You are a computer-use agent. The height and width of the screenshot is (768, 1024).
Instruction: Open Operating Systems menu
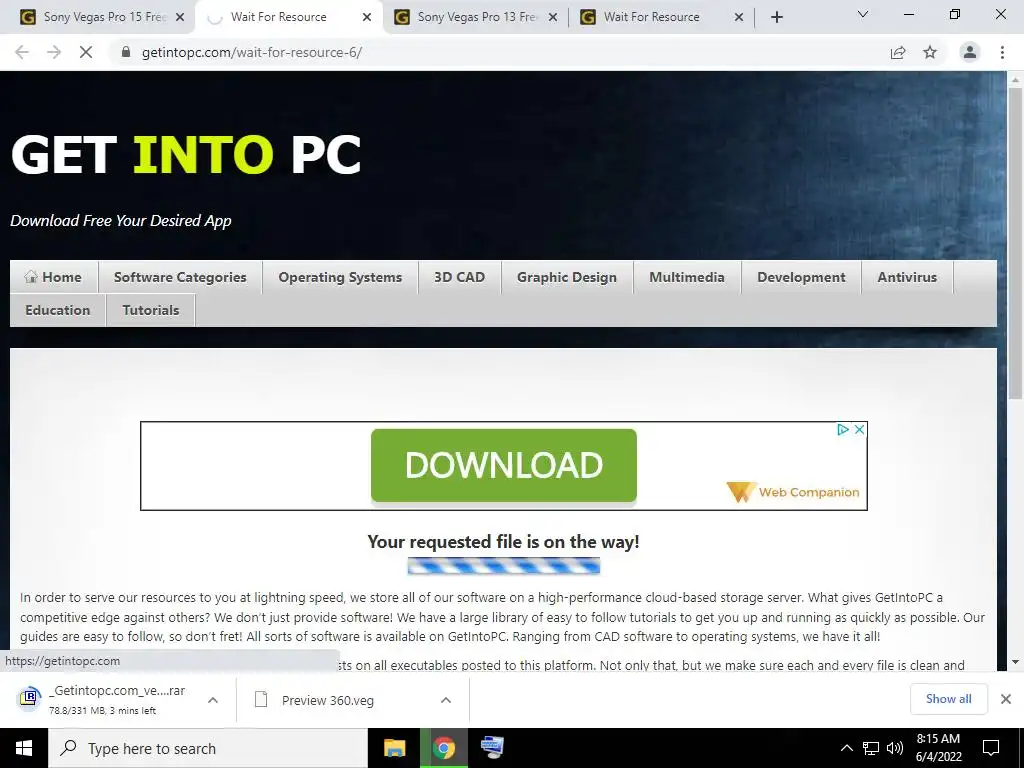point(340,277)
